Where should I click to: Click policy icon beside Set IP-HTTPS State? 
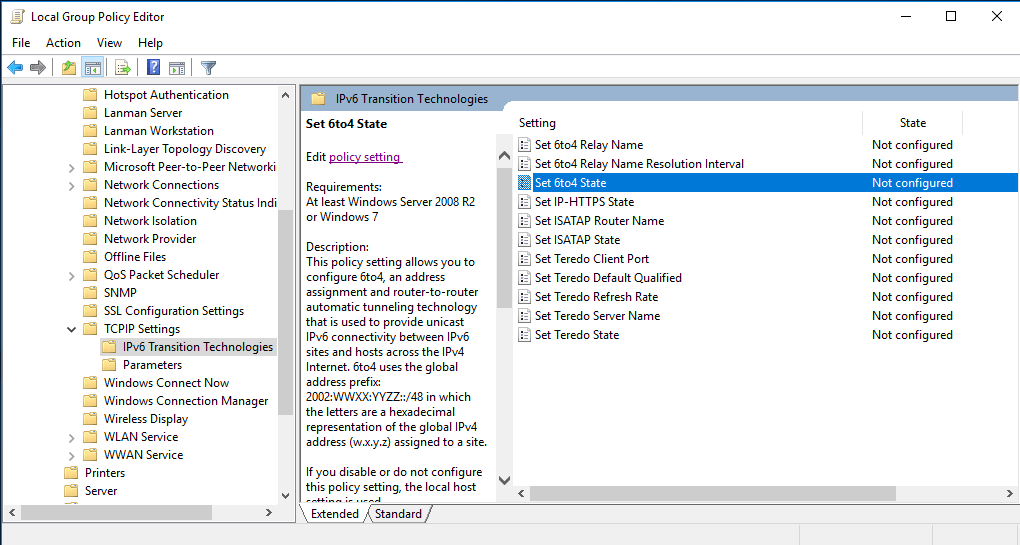point(524,202)
